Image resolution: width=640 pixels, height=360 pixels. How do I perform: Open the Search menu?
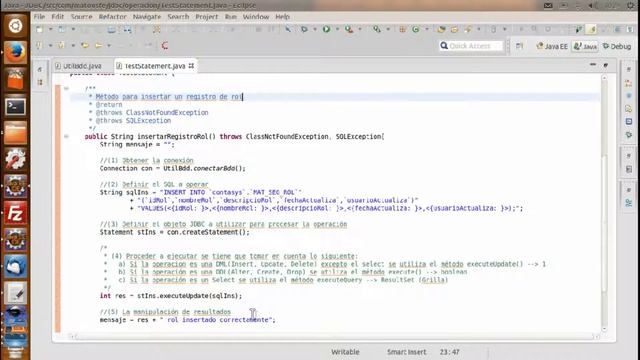point(178,17)
